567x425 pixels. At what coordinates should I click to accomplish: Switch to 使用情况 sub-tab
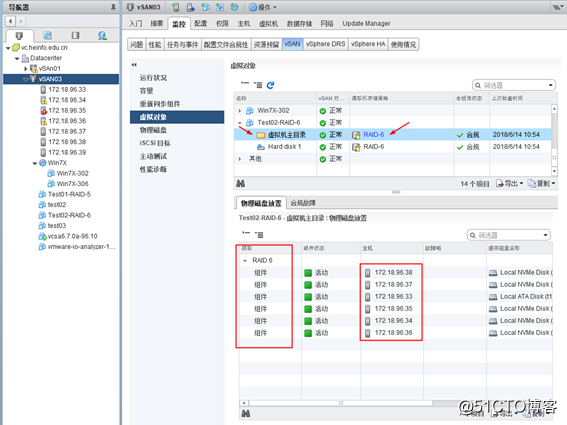403,44
